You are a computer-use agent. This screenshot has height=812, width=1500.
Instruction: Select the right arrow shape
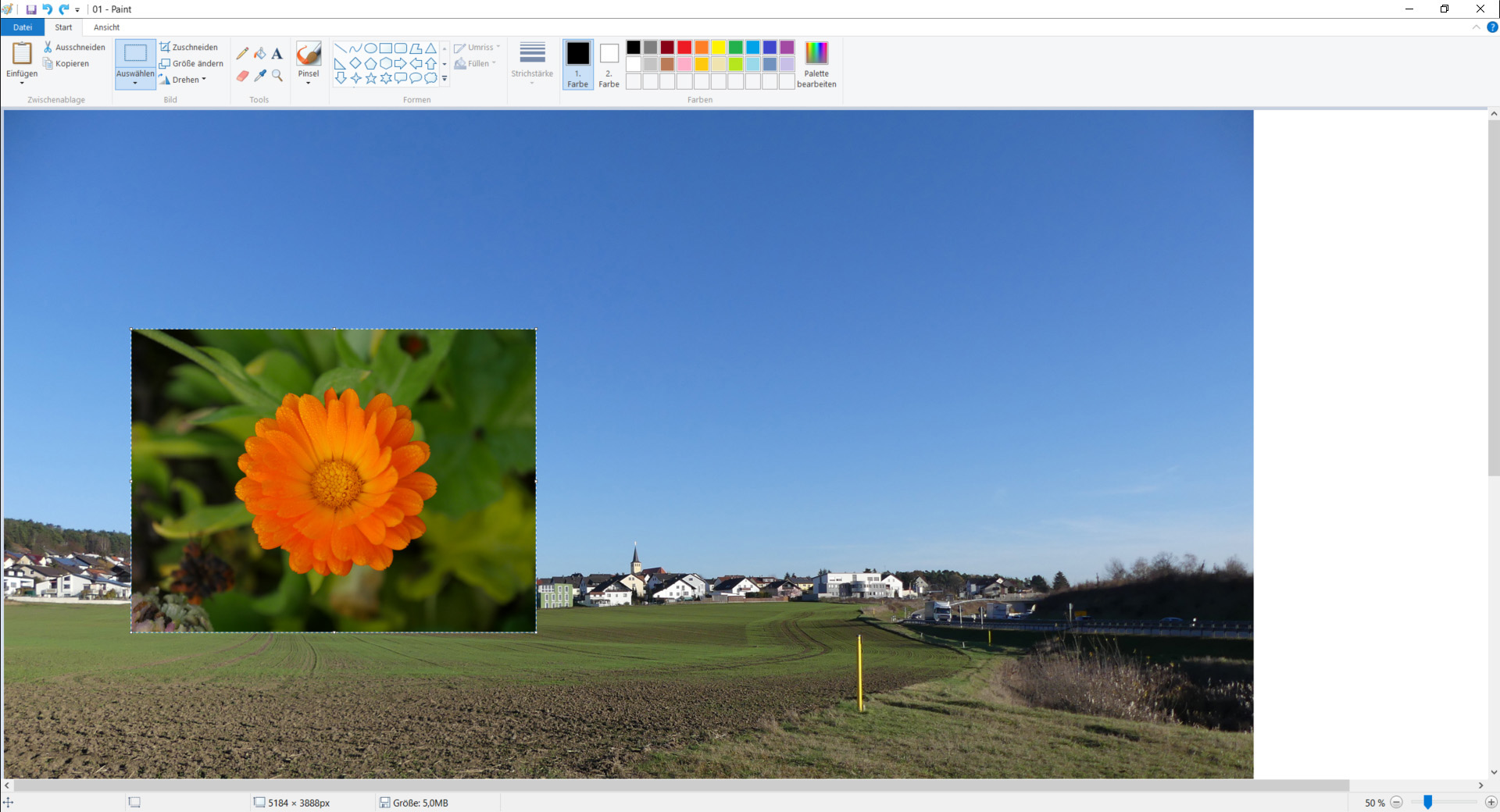coord(401,63)
